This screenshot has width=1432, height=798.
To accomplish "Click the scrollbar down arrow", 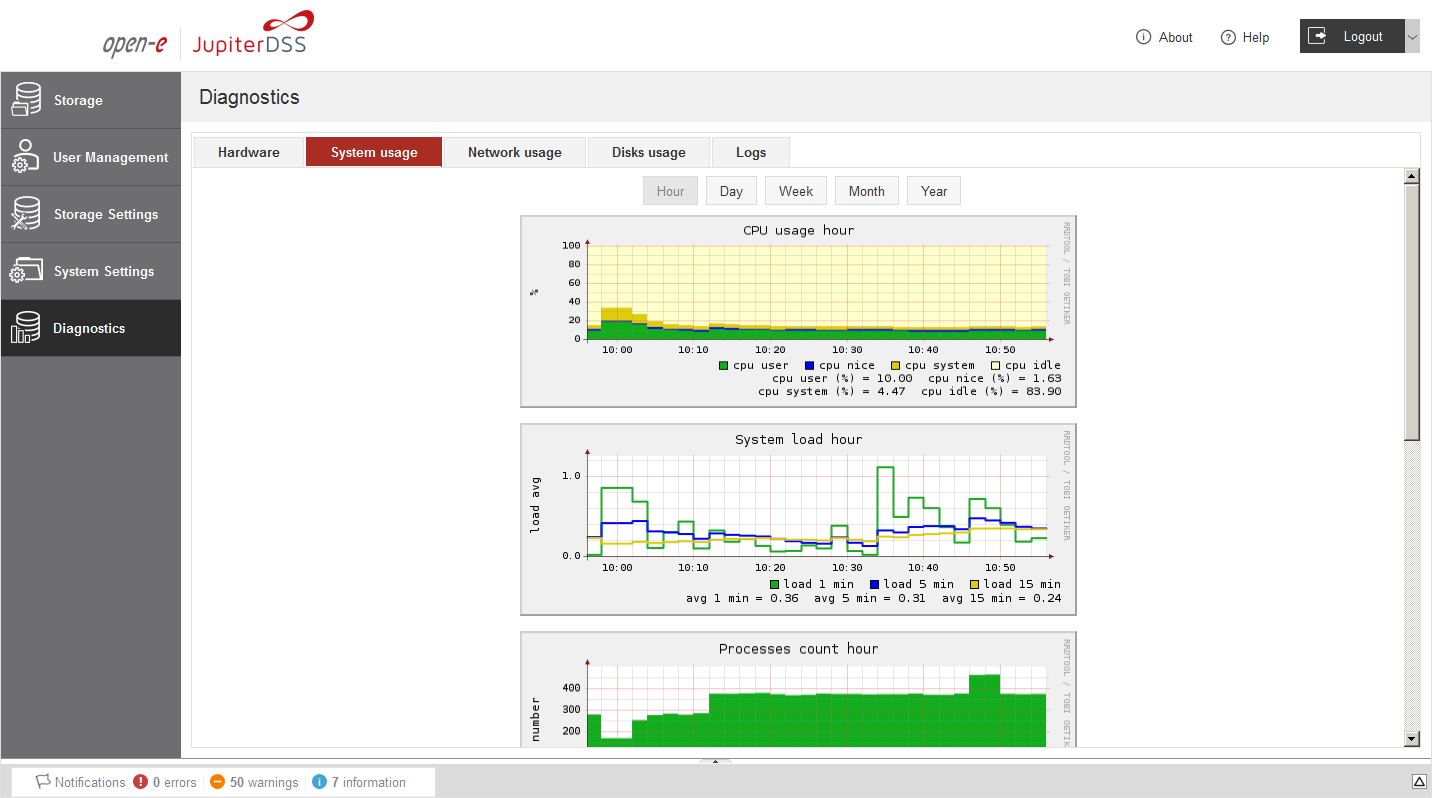I will pyautogui.click(x=1412, y=739).
